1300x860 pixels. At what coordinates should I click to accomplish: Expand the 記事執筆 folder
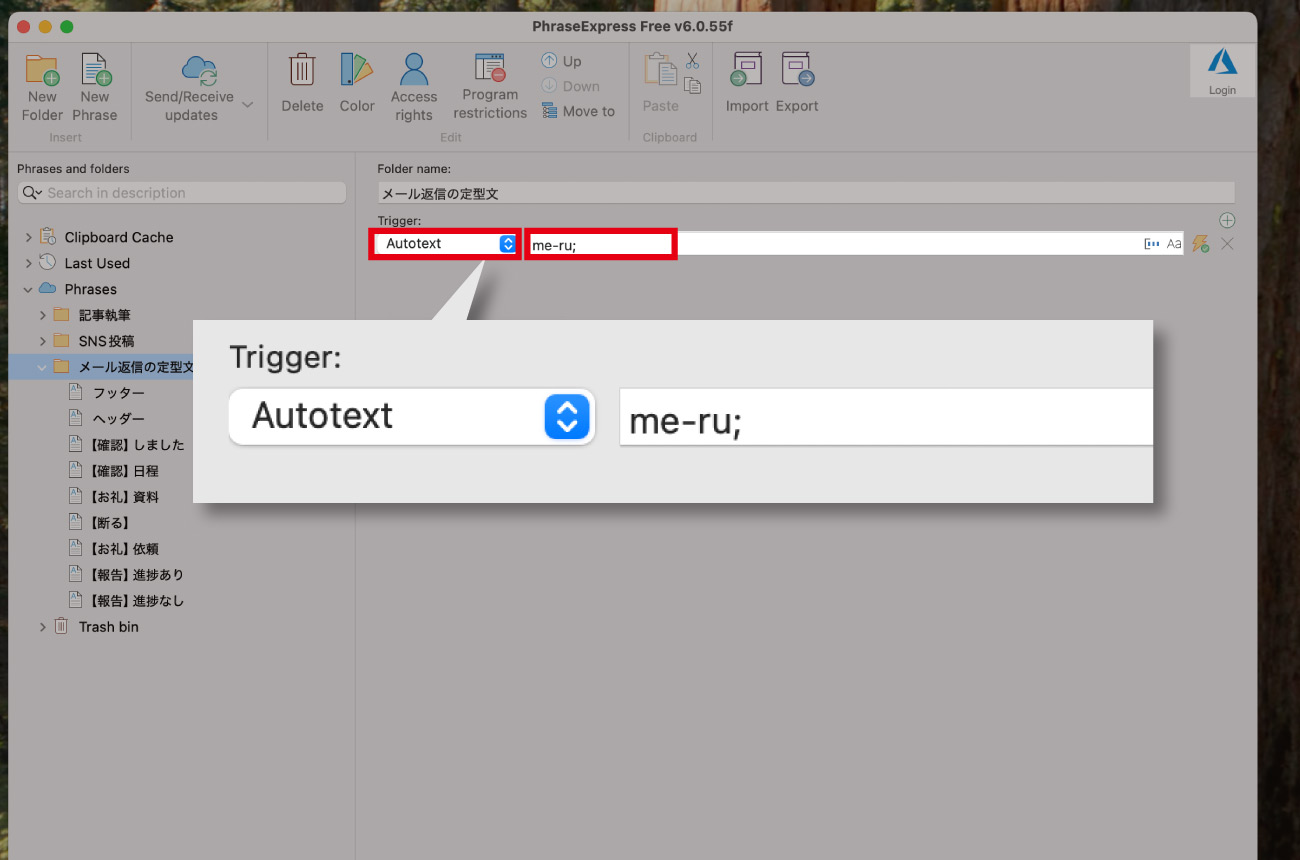tap(42, 315)
